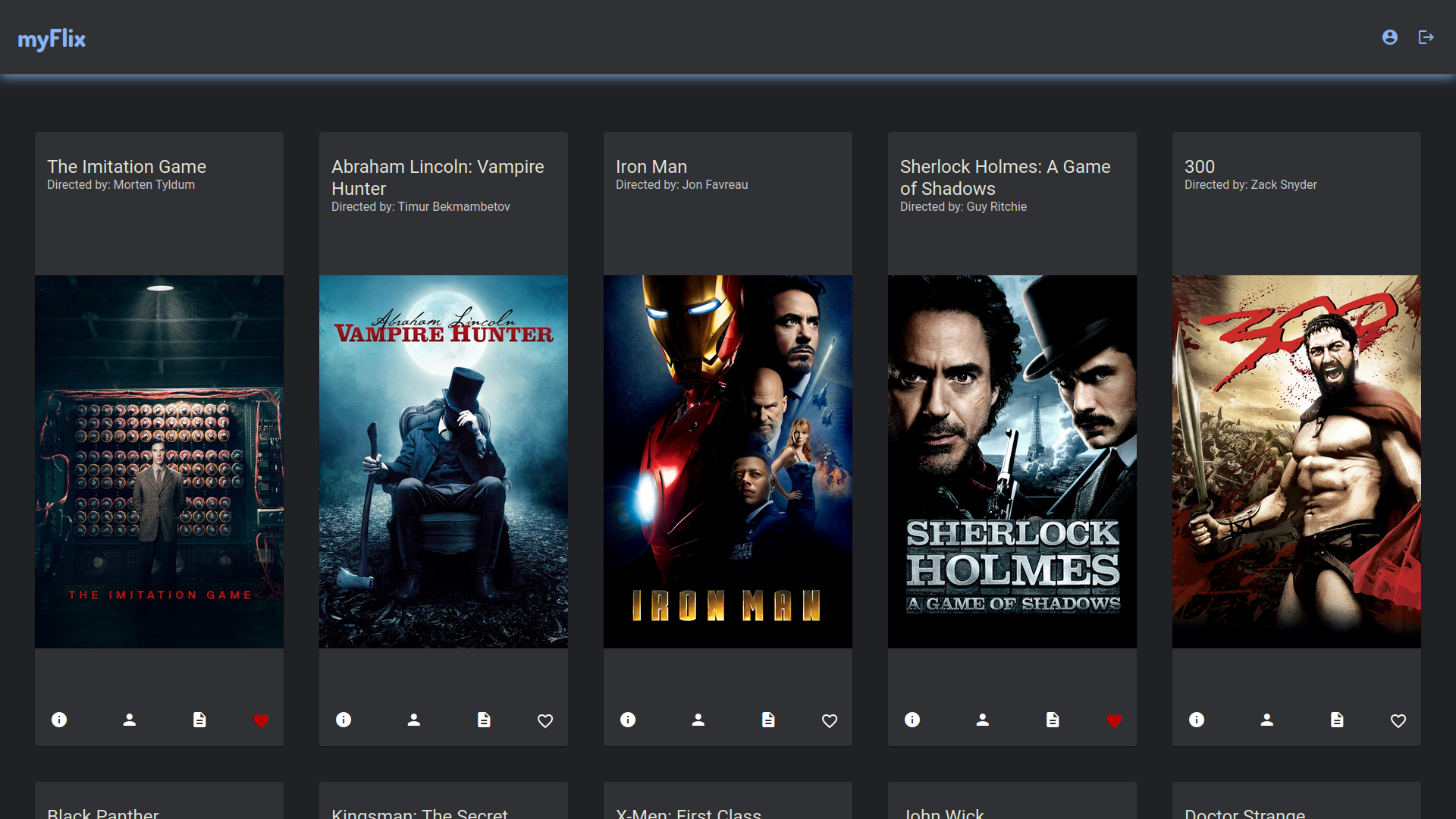Show info for the movie 300

pyautogui.click(x=1197, y=720)
